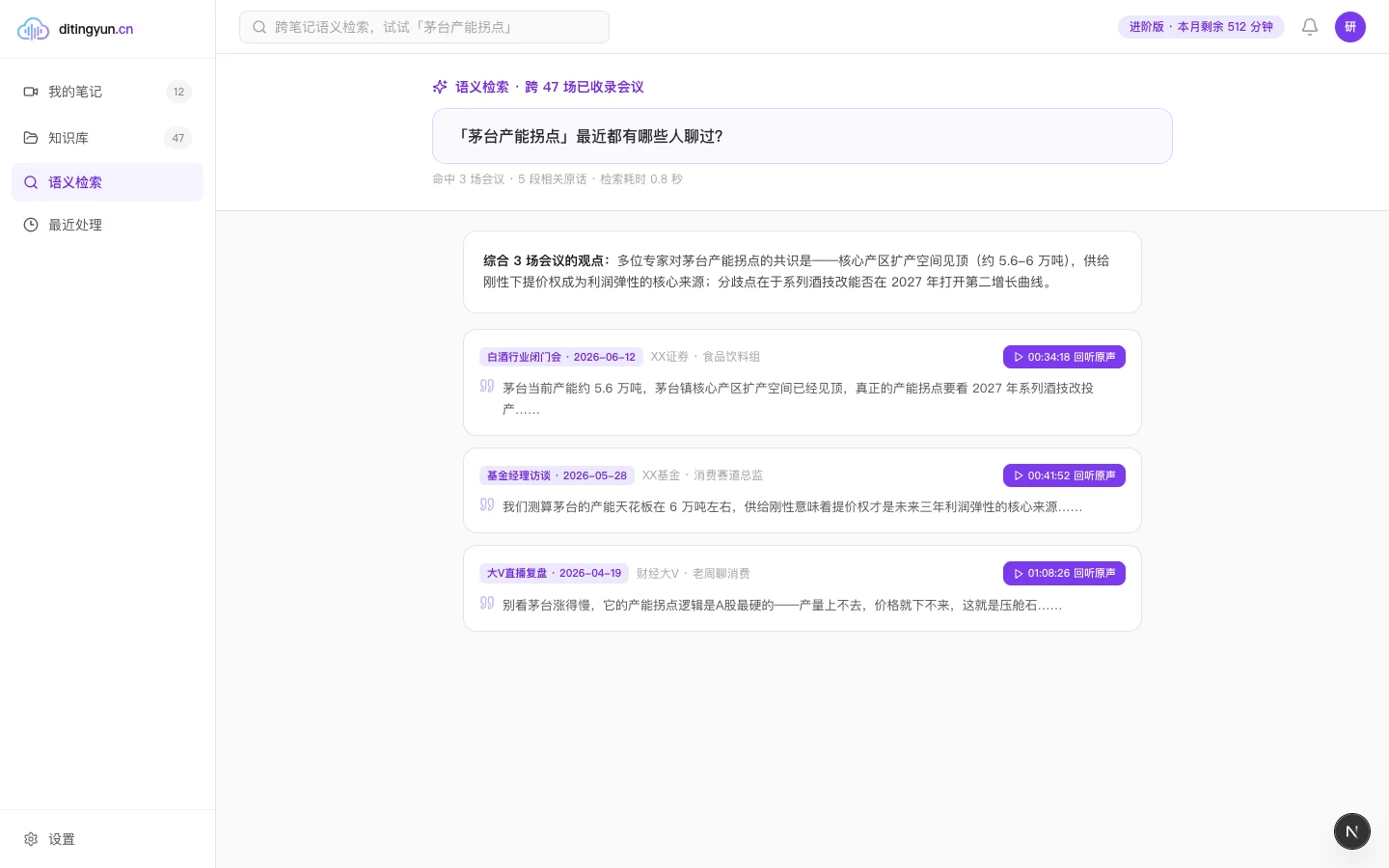Click the 语义检索 · 跨 47 场已收录会议 heading
Screen dimensions: 1389x868
pyautogui.click(x=550, y=87)
